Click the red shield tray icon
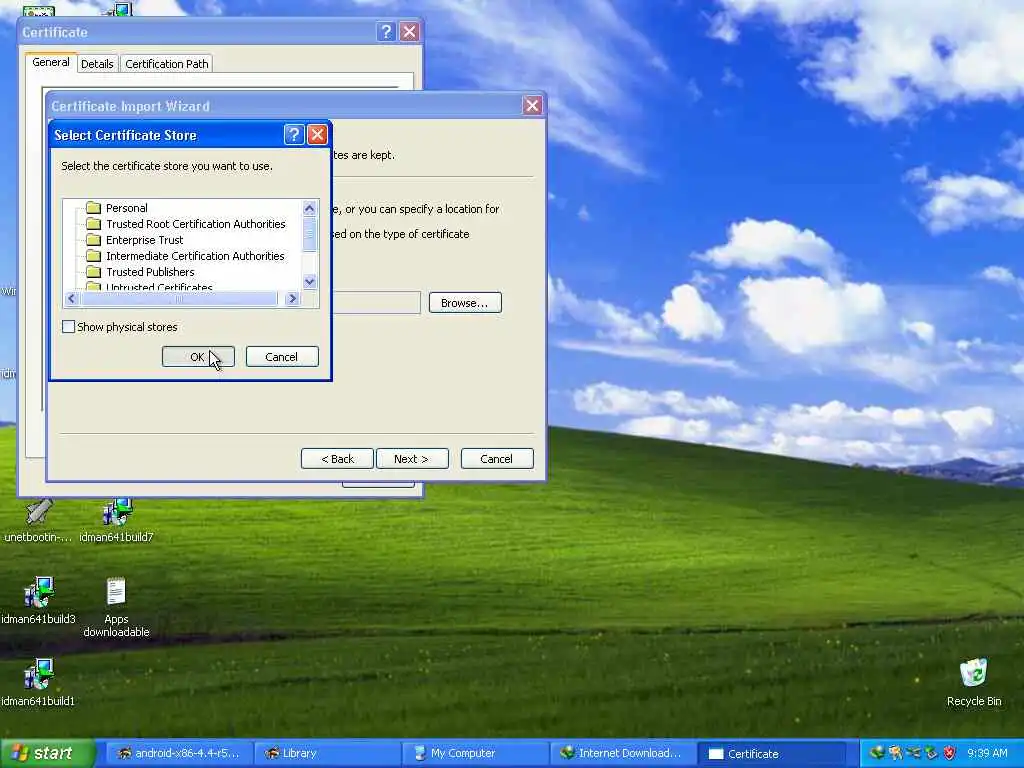The width and height of the screenshot is (1024, 768). click(x=949, y=753)
